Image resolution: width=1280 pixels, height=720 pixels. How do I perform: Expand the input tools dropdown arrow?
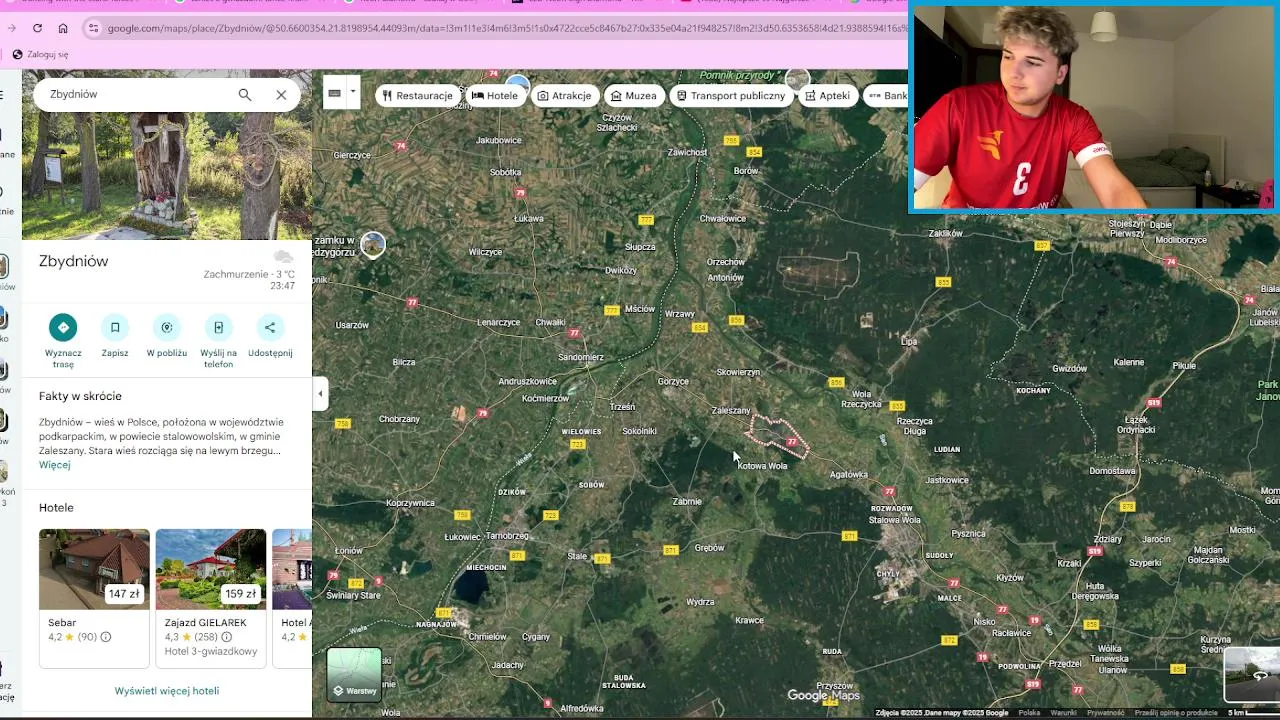tap(353, 93)
